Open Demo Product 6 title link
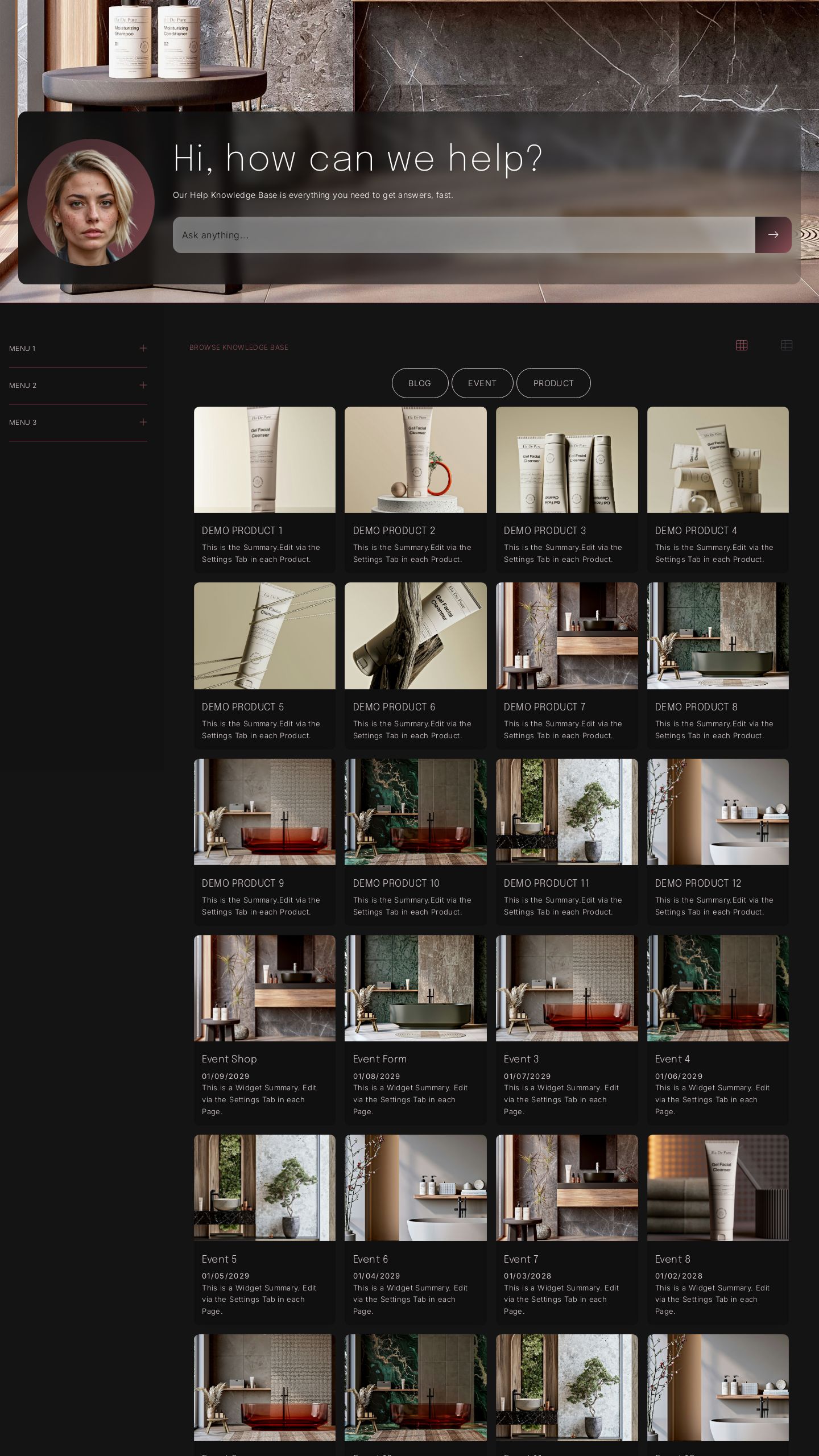This screenshot has height=1456, width=819. point(394,707)
